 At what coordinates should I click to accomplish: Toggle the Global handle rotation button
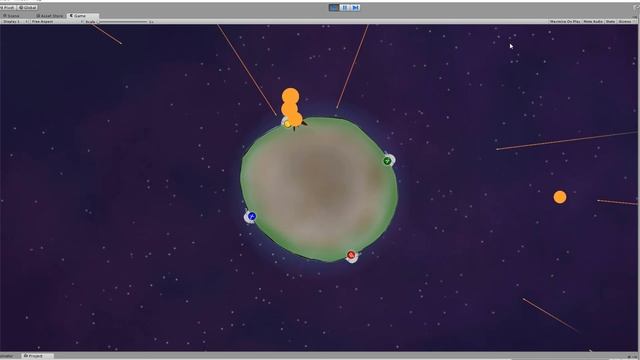(27, 7)
